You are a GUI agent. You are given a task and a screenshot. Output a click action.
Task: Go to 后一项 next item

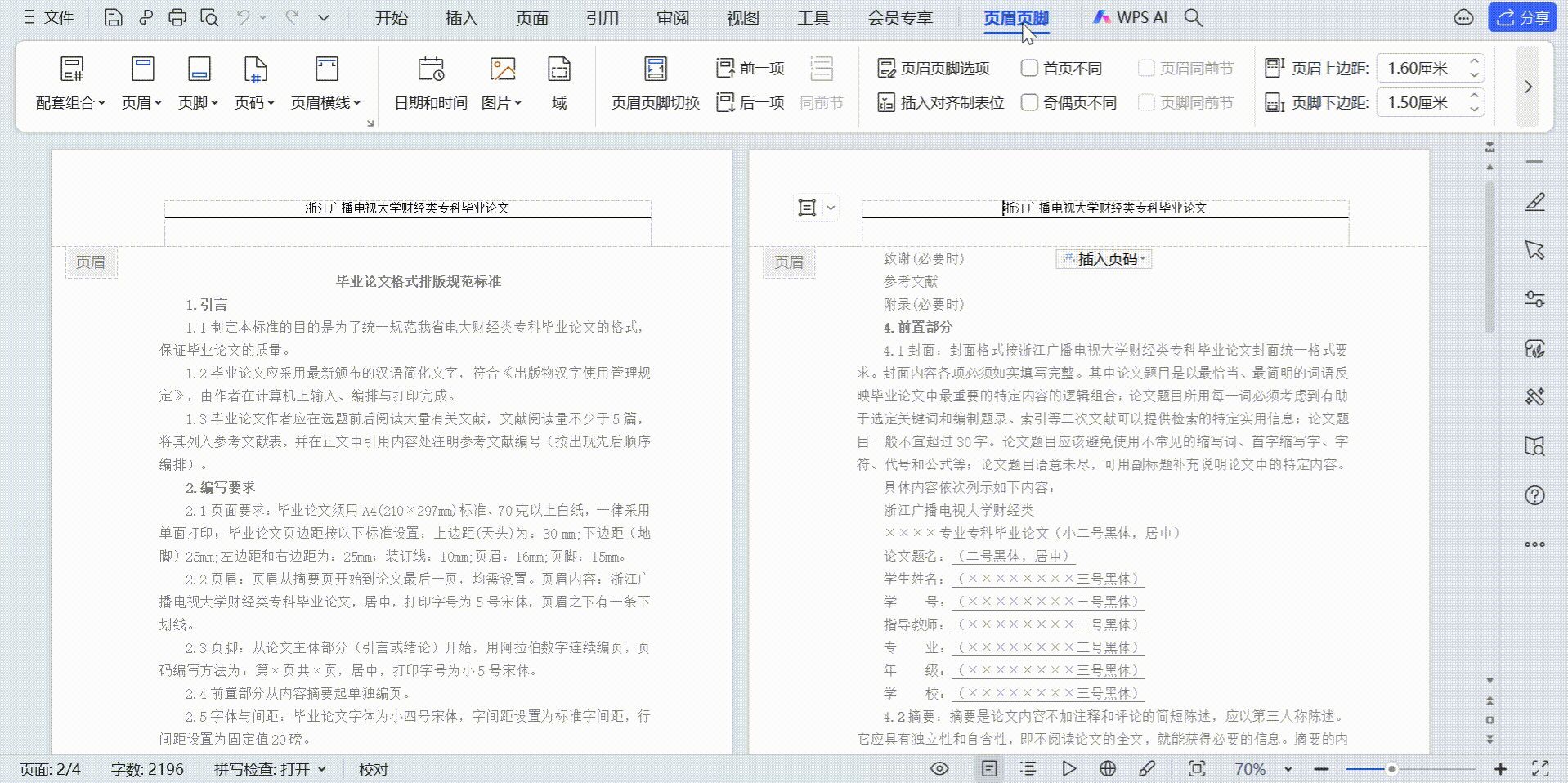750,102
